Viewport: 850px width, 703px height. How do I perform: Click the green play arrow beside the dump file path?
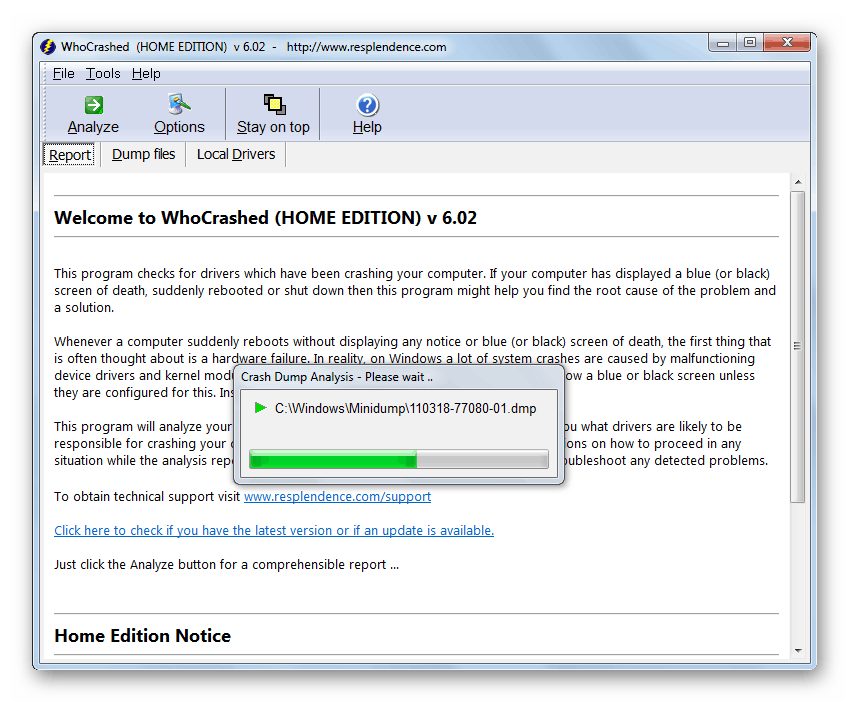260,408
